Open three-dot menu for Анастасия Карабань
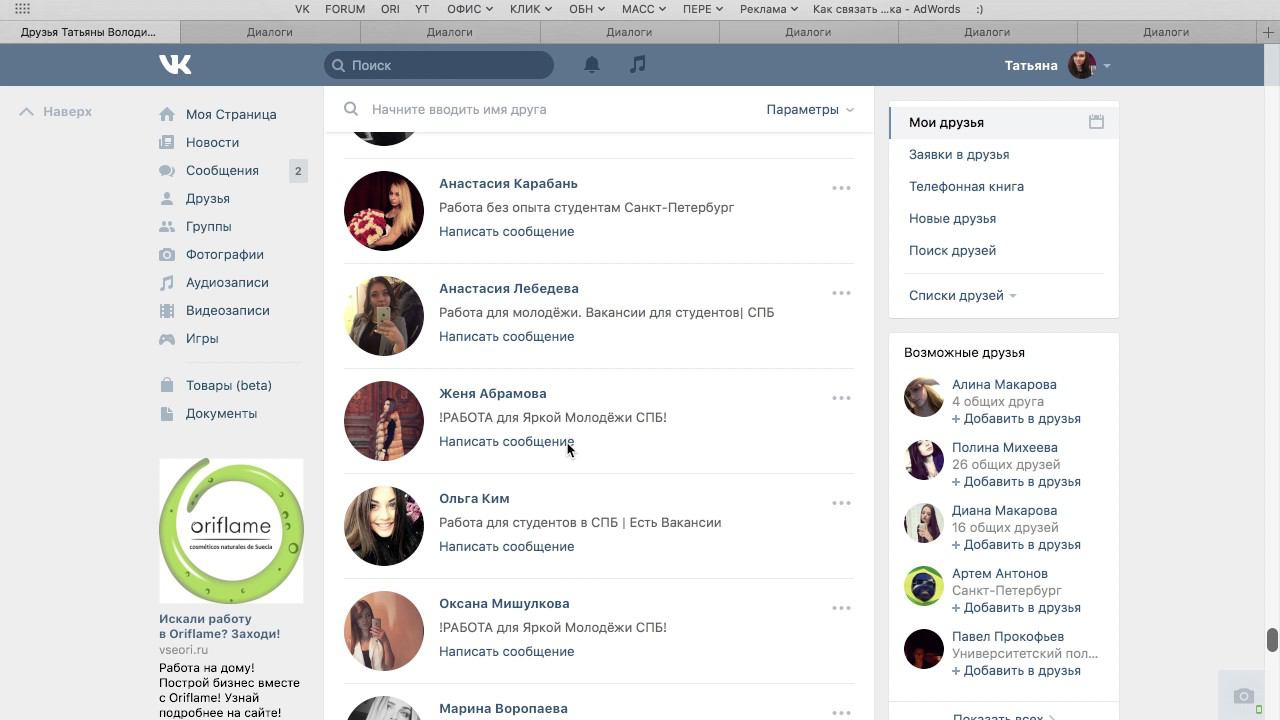1280x720 pixels. pos(841,188)
